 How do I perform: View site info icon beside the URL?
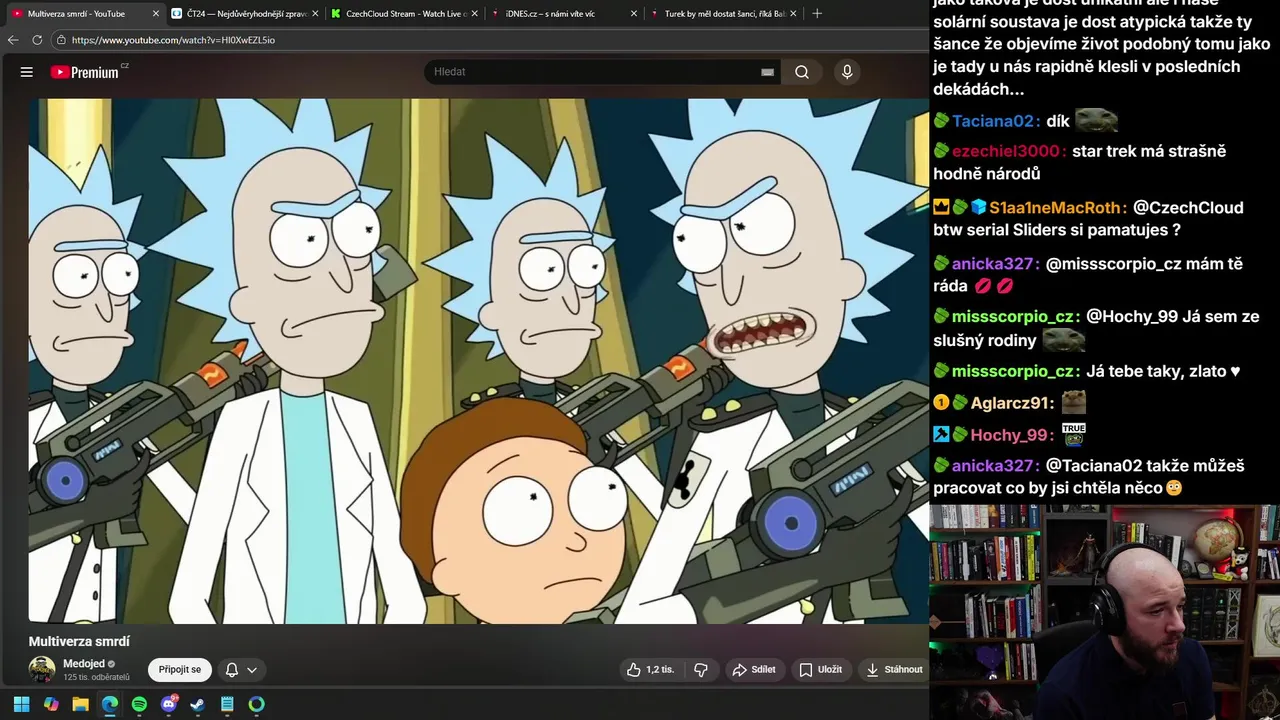(x=61, y=40)
